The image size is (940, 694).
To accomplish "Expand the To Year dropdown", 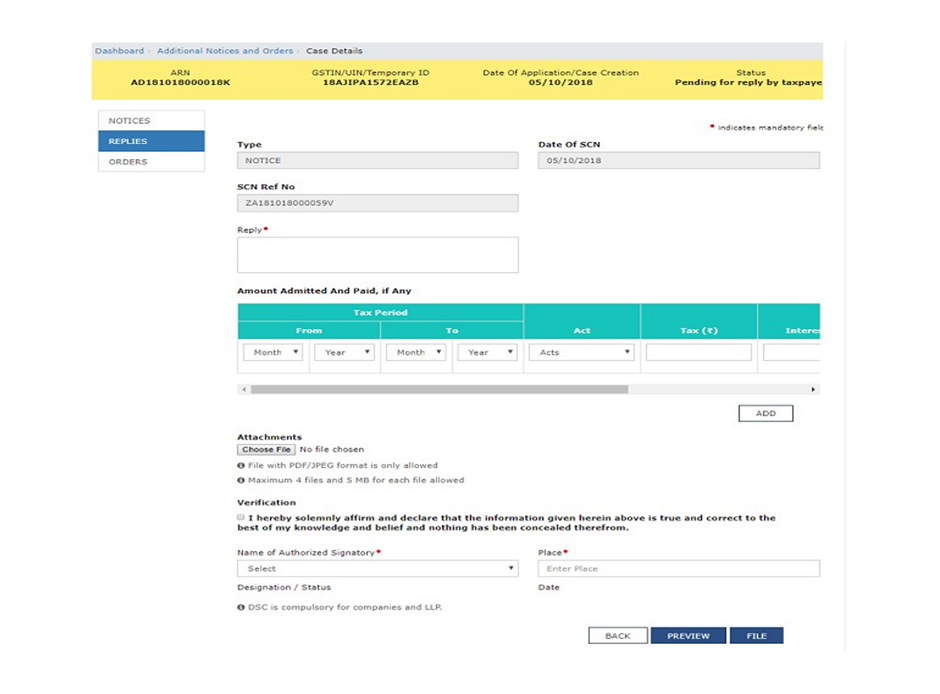I will [x=487, y=353].
